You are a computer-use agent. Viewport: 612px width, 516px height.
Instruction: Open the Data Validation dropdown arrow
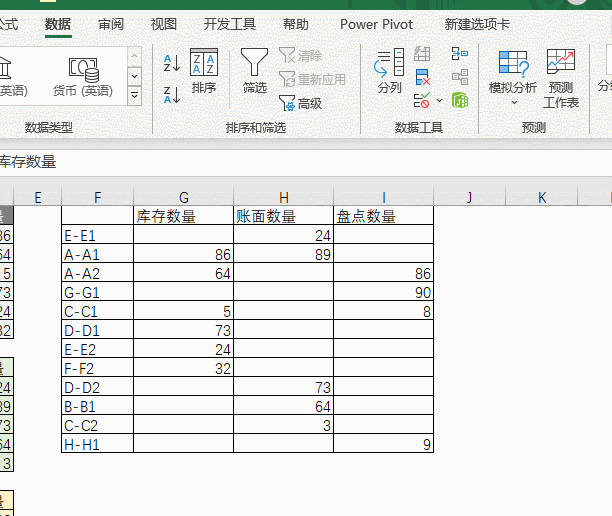pos(439,100)
